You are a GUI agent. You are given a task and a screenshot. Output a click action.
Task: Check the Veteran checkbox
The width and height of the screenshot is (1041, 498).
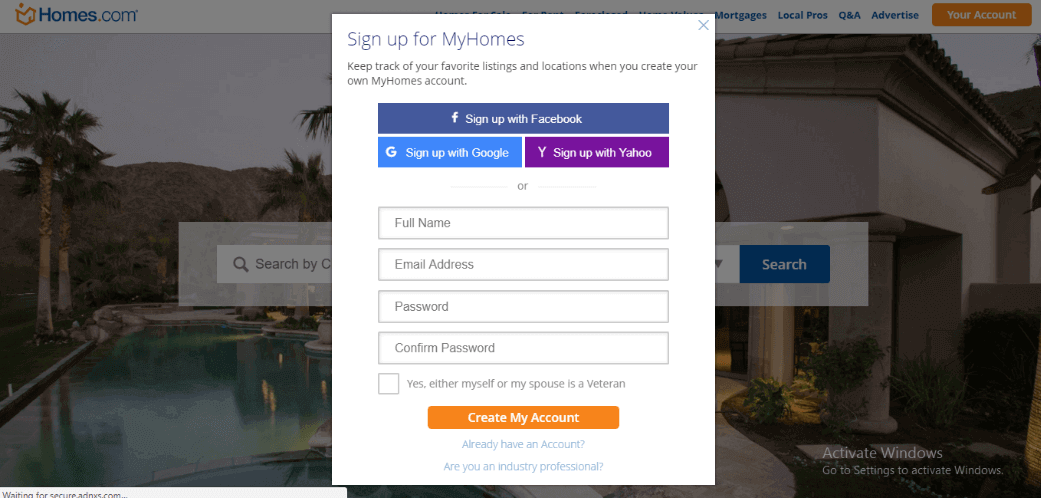388,384
